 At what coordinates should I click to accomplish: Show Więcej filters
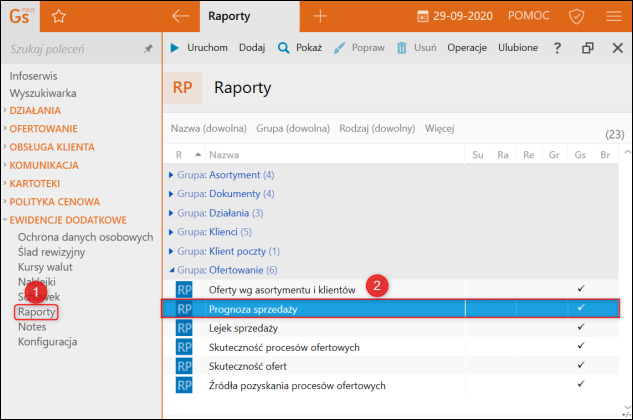[x=439, y=128]
